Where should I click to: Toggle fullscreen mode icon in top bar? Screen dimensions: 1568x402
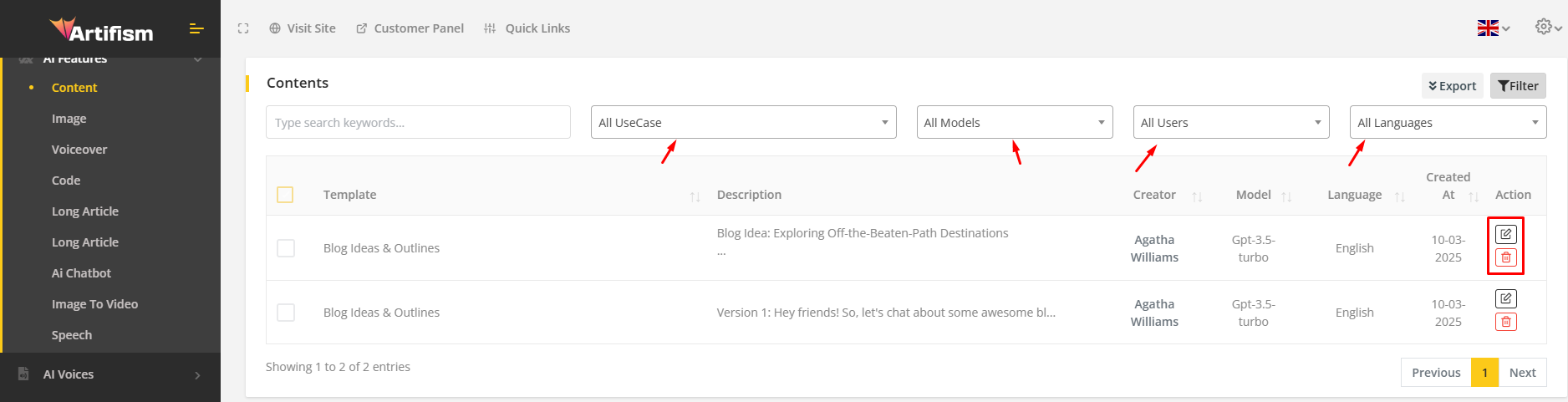(x=243, y=28)
